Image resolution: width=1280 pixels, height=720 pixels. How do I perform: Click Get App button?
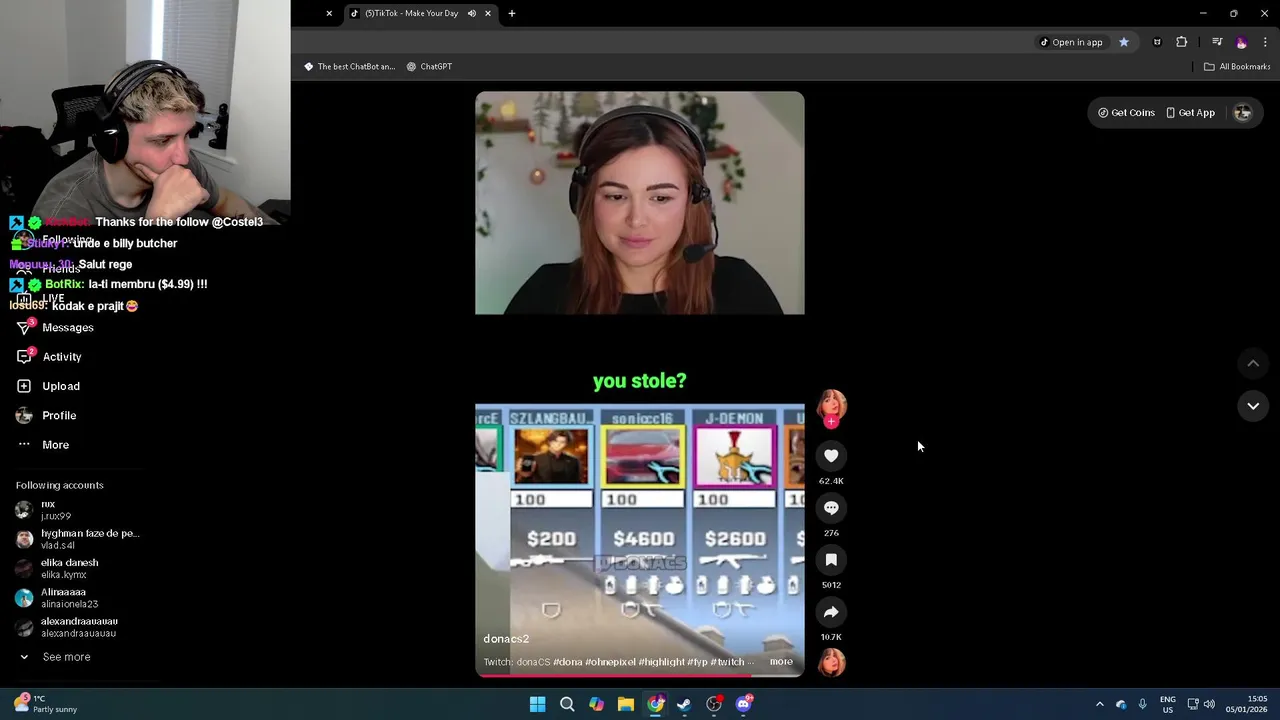coord(1190,113)
